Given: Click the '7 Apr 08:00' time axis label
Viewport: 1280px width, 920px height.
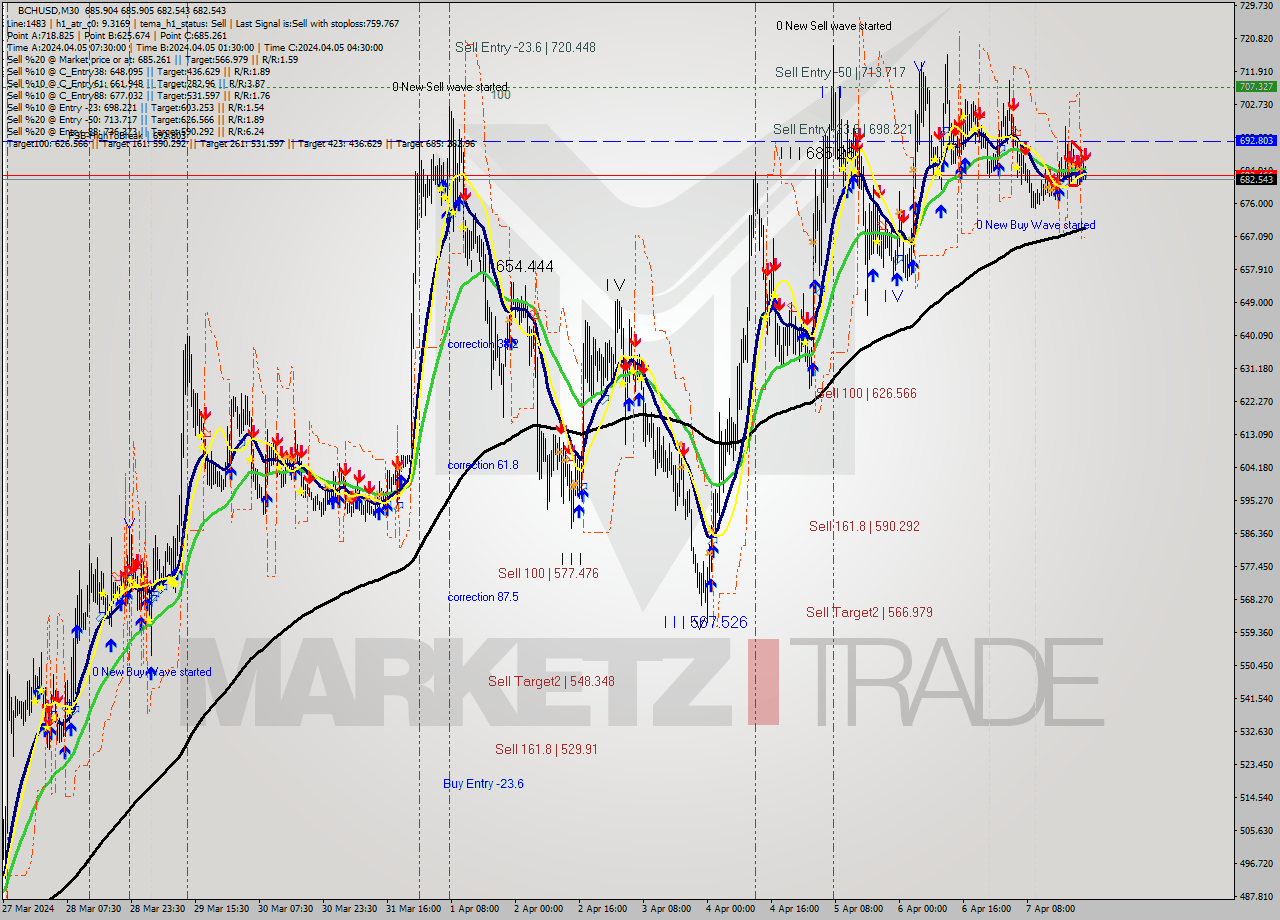Looking at the screenshot, I should point(1051,909).
